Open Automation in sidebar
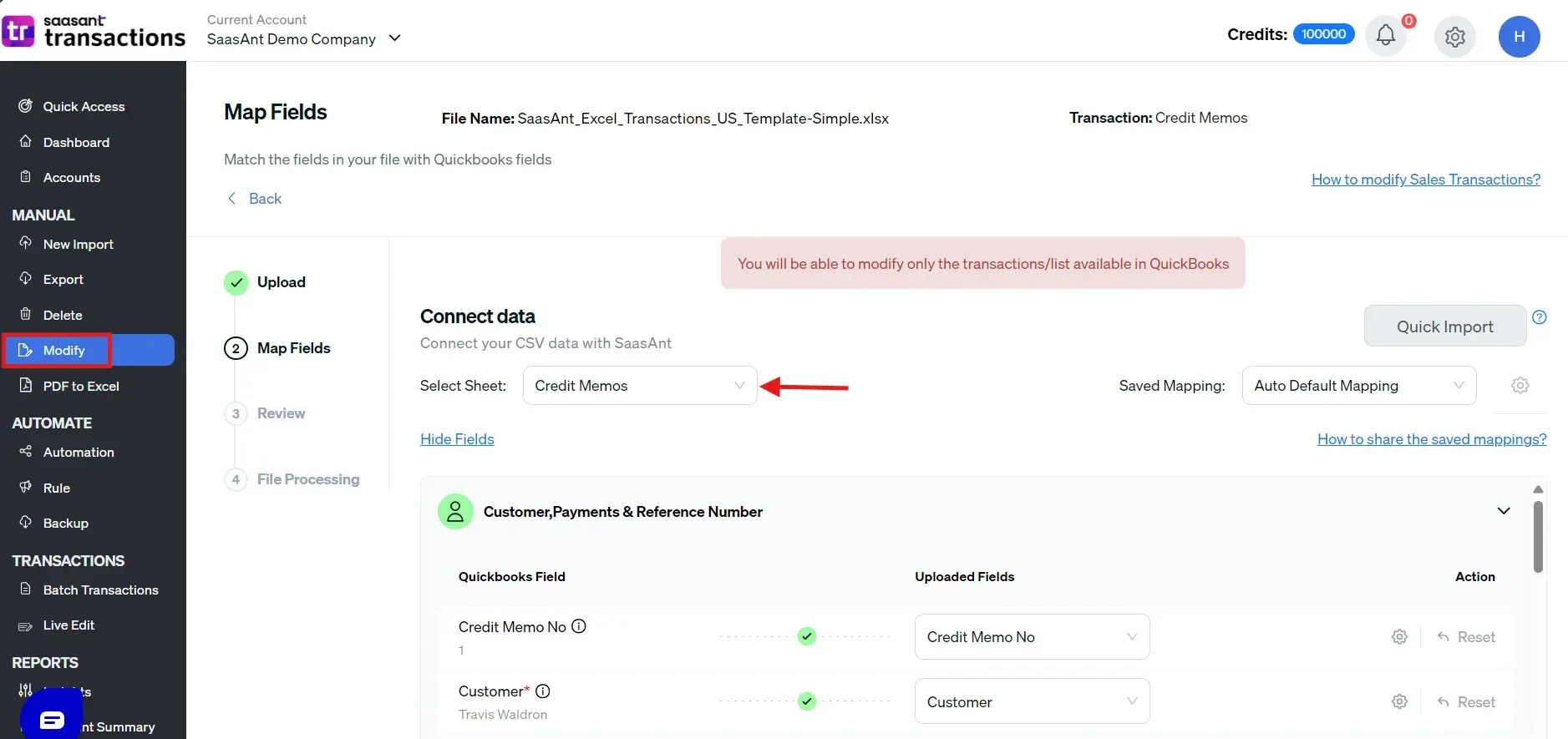The image size is (1568, 739). 79,453
